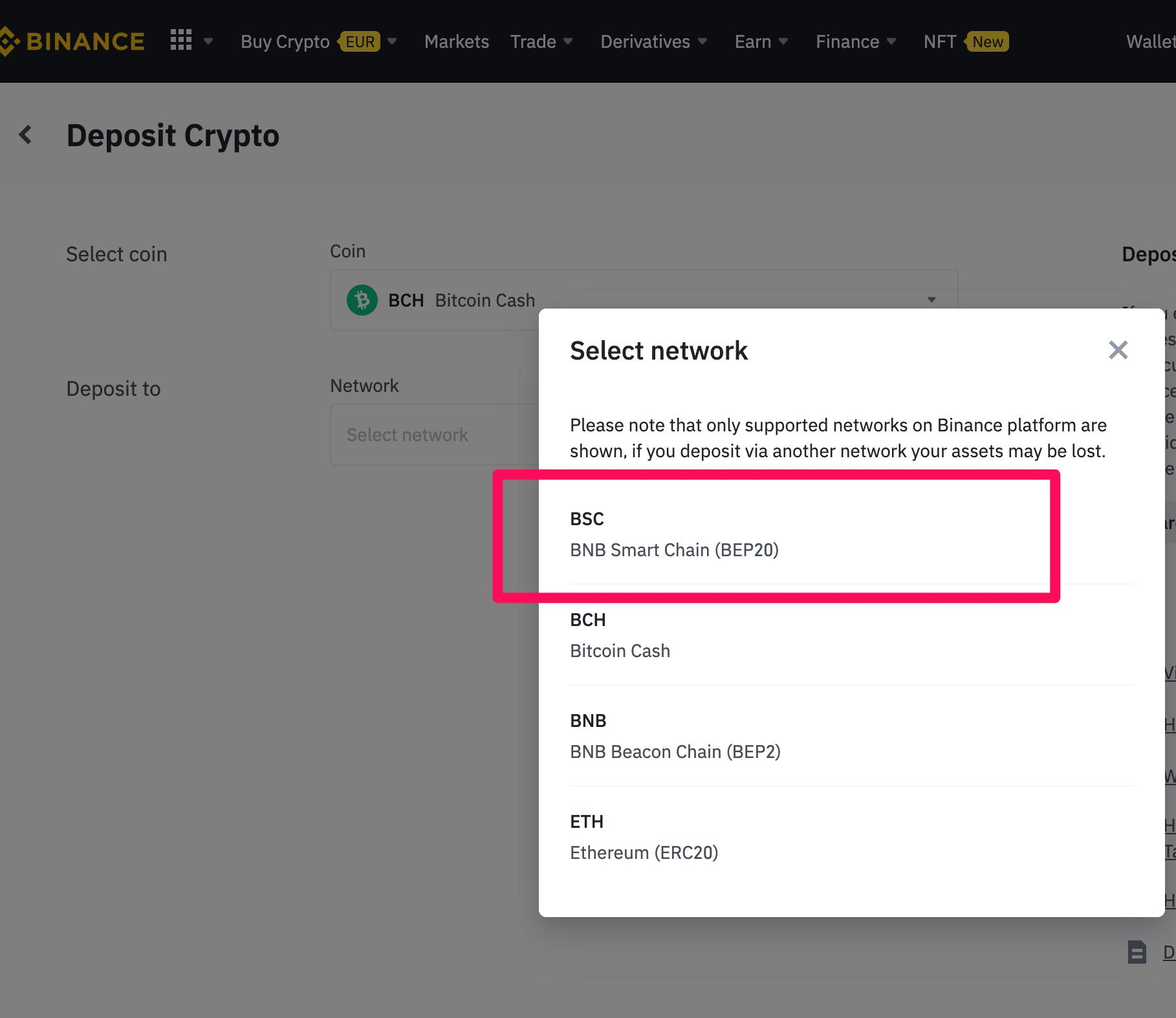Expand the arrow beside apps grid
This screenshot has width=1176, height=1018.
[208, 41]
